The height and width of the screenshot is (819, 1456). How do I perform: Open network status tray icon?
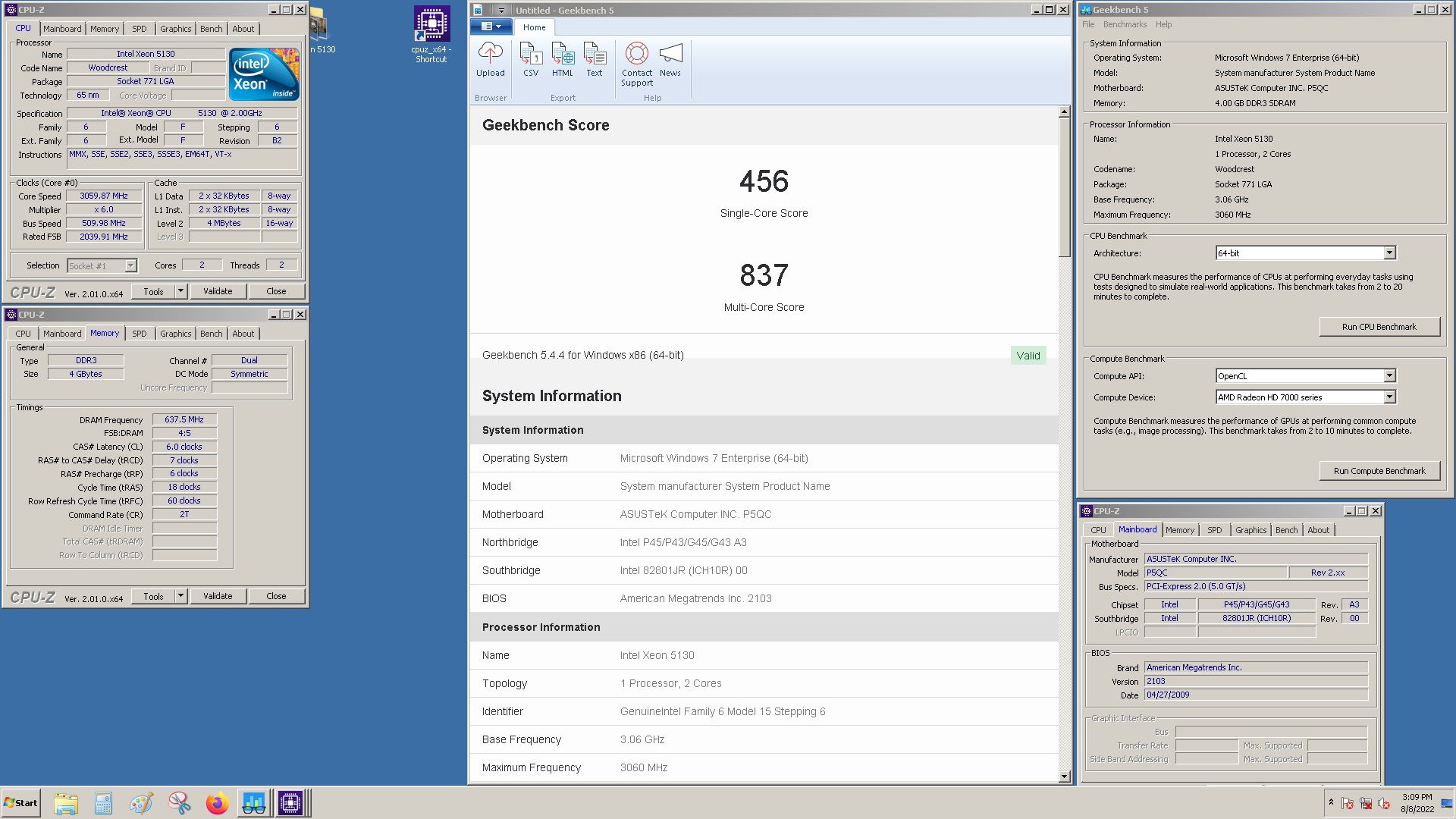click(1366, 803)
